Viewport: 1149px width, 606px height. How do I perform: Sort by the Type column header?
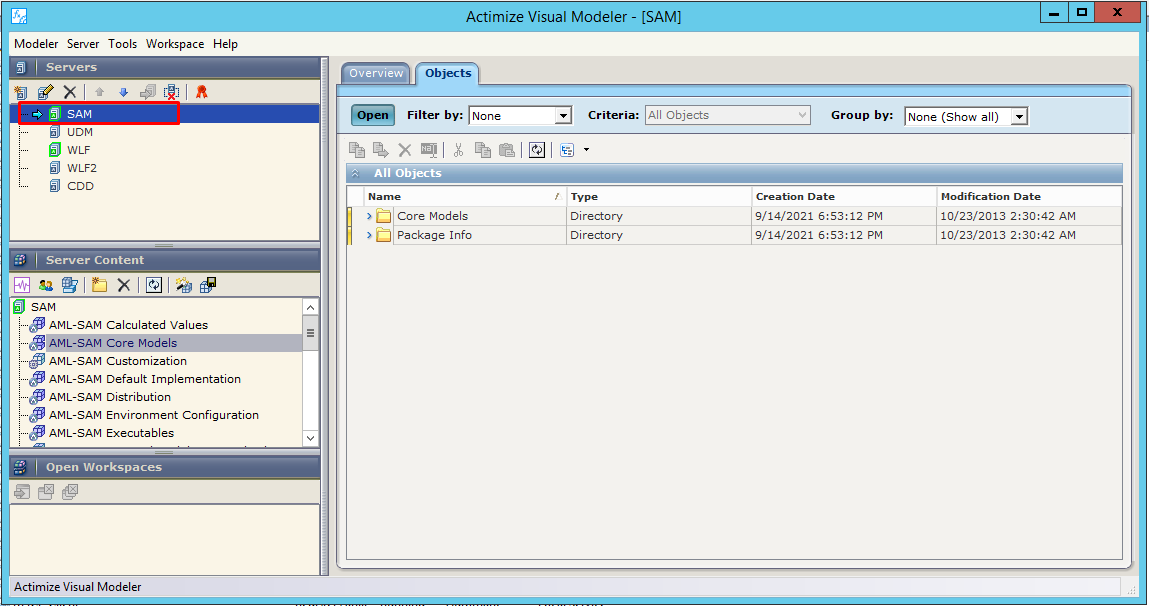(x=660, y=196)
